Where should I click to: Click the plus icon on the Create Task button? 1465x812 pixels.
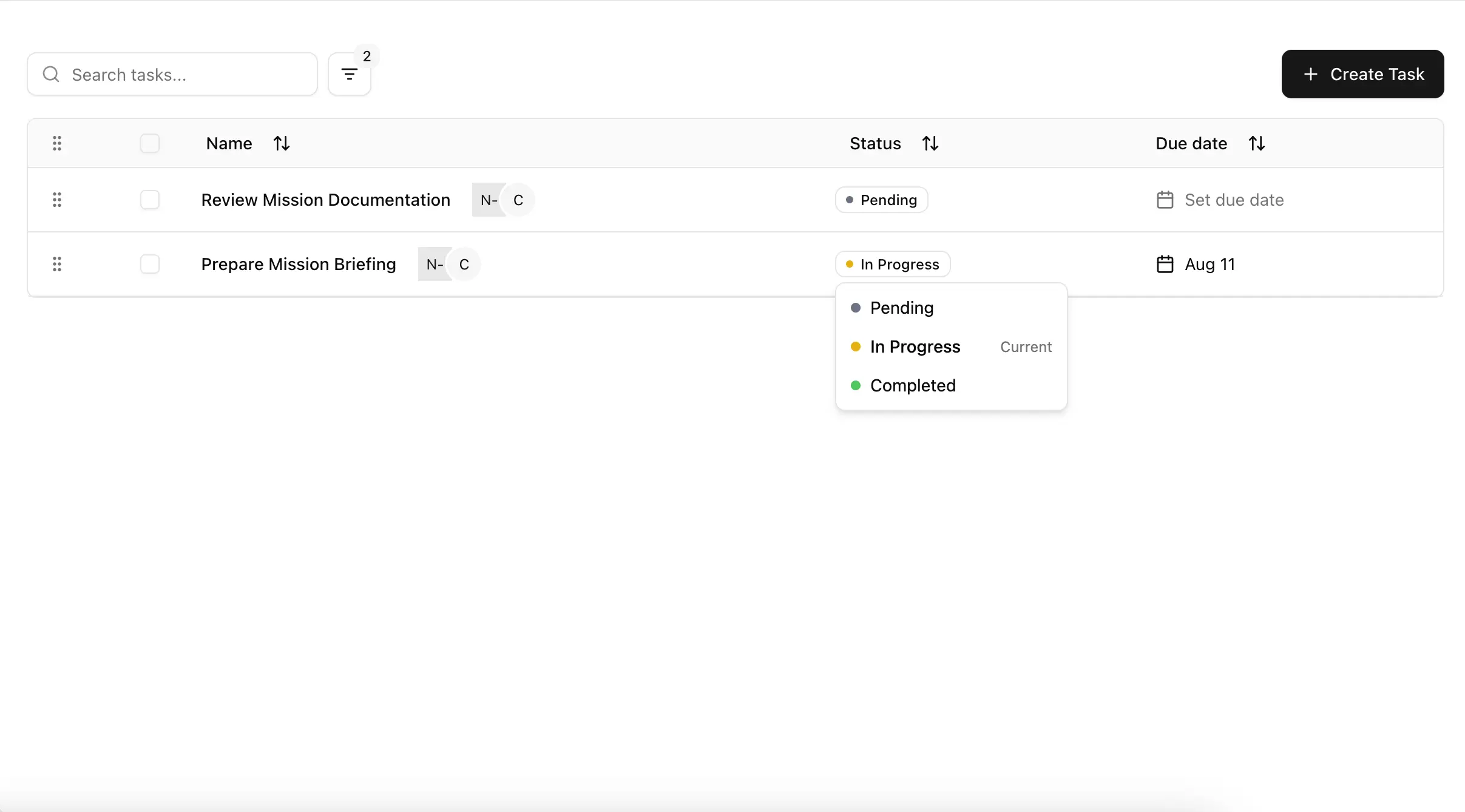click(x=1310, y=73)
